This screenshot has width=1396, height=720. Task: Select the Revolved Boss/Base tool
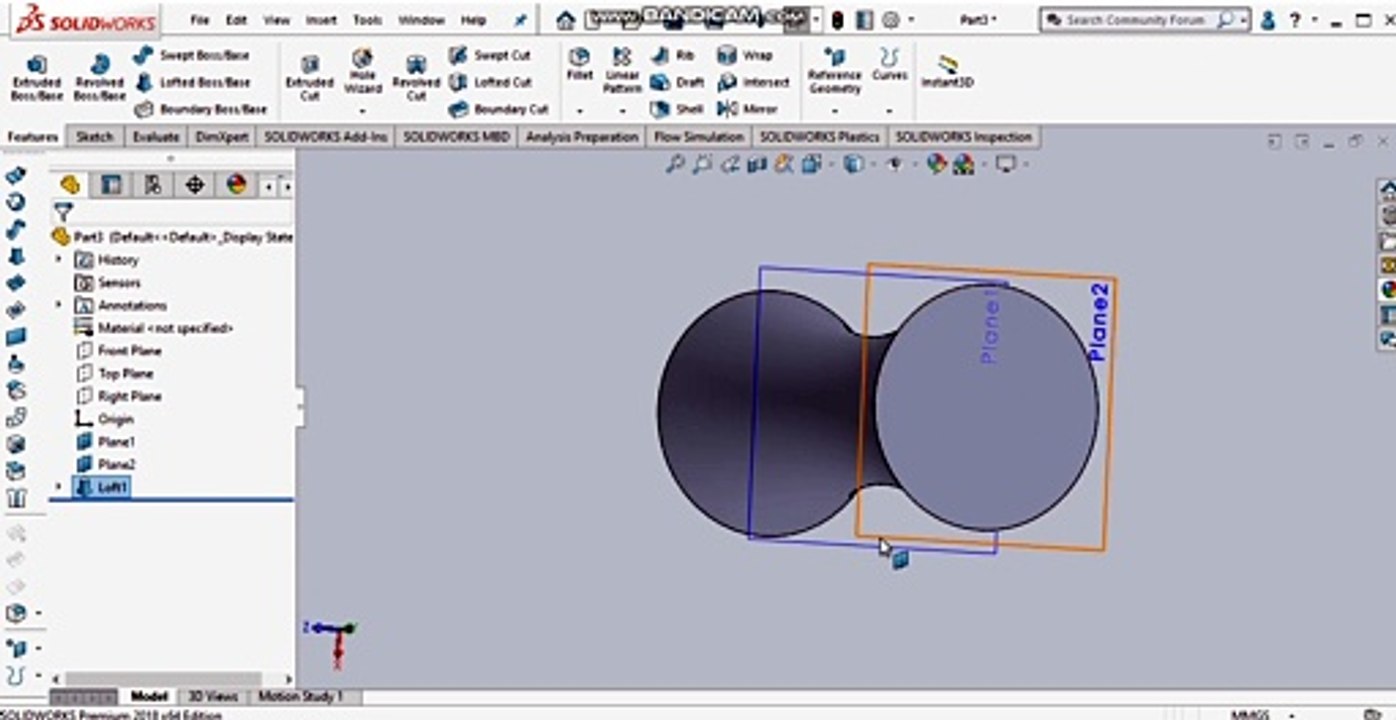coord(99,78)
